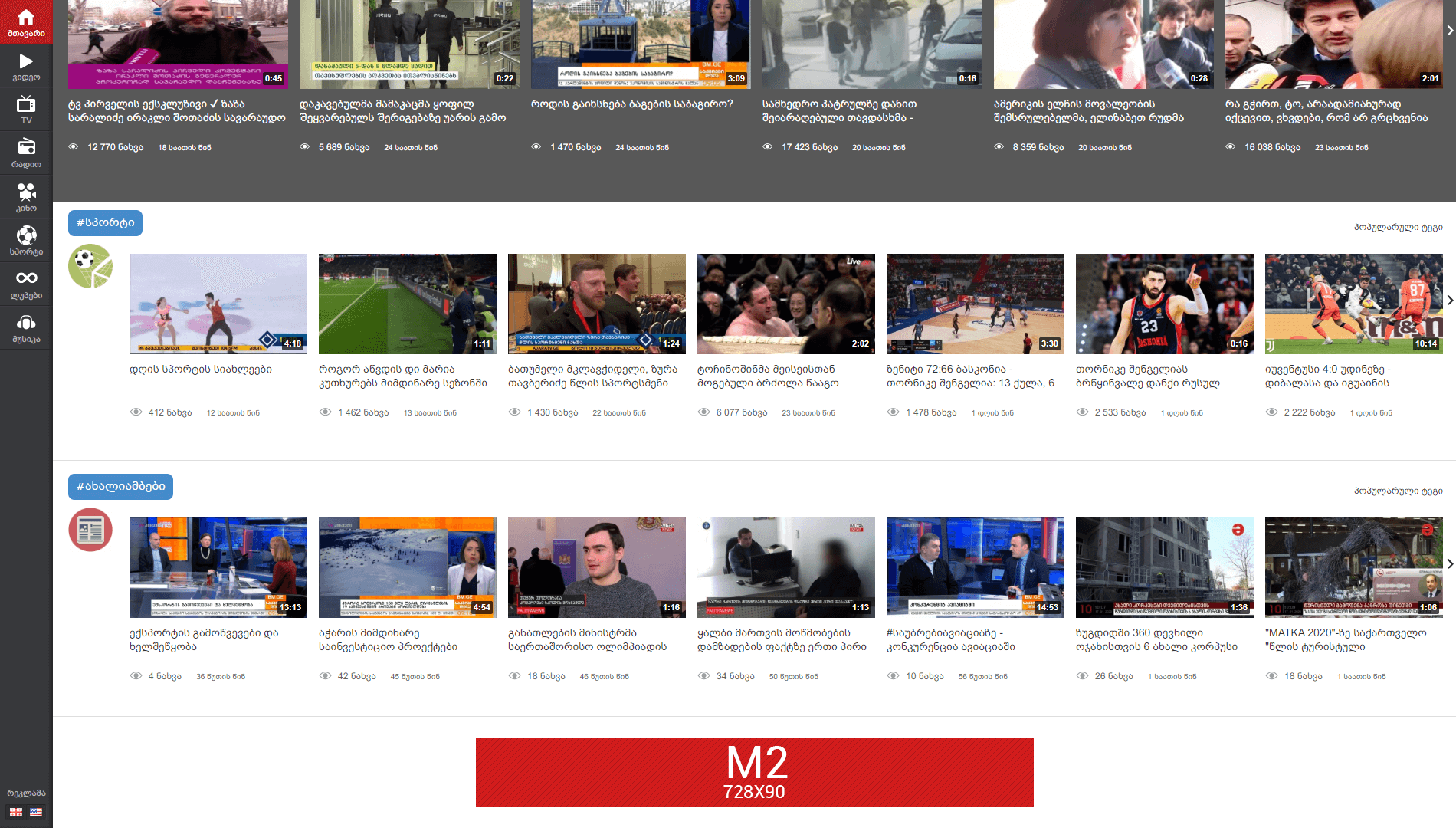Switch language with the US flag icon
The width and height of the screenshot is (1456, 828).
(36, 812)
